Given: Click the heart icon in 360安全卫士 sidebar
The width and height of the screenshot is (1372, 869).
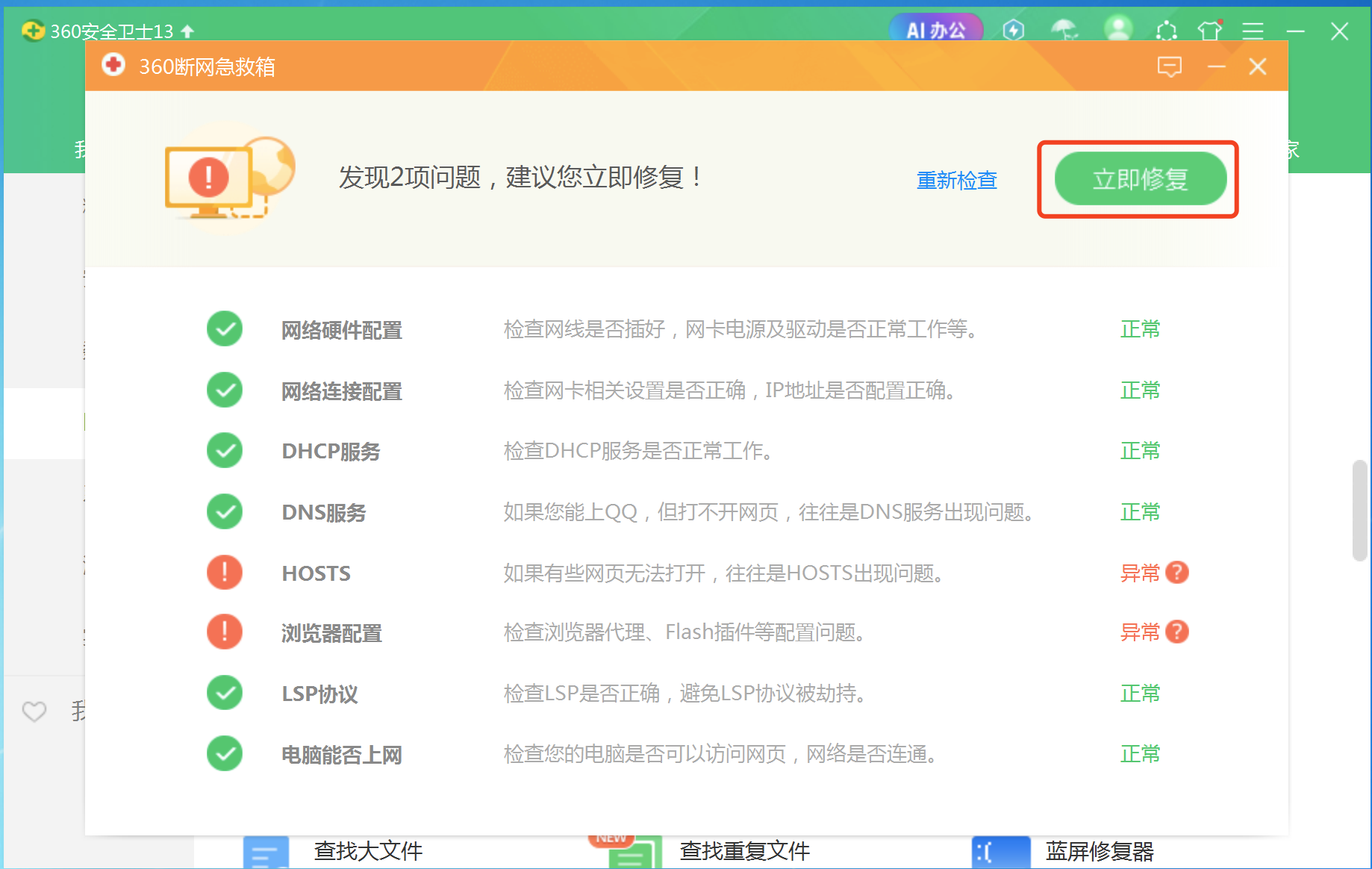Looking at the screenshot, I should point(34,711).
